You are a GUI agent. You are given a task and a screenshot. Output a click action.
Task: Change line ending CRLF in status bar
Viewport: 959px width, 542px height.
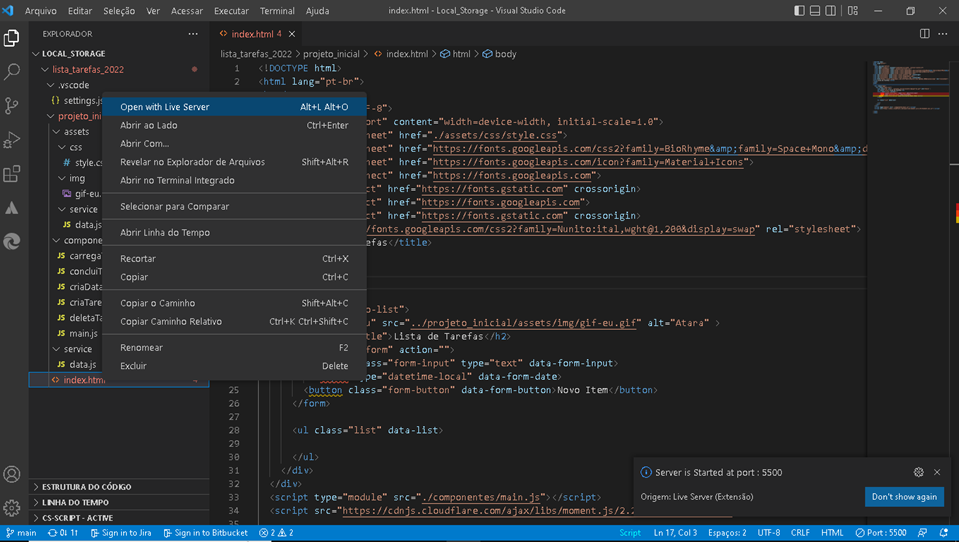pos(800,533)
